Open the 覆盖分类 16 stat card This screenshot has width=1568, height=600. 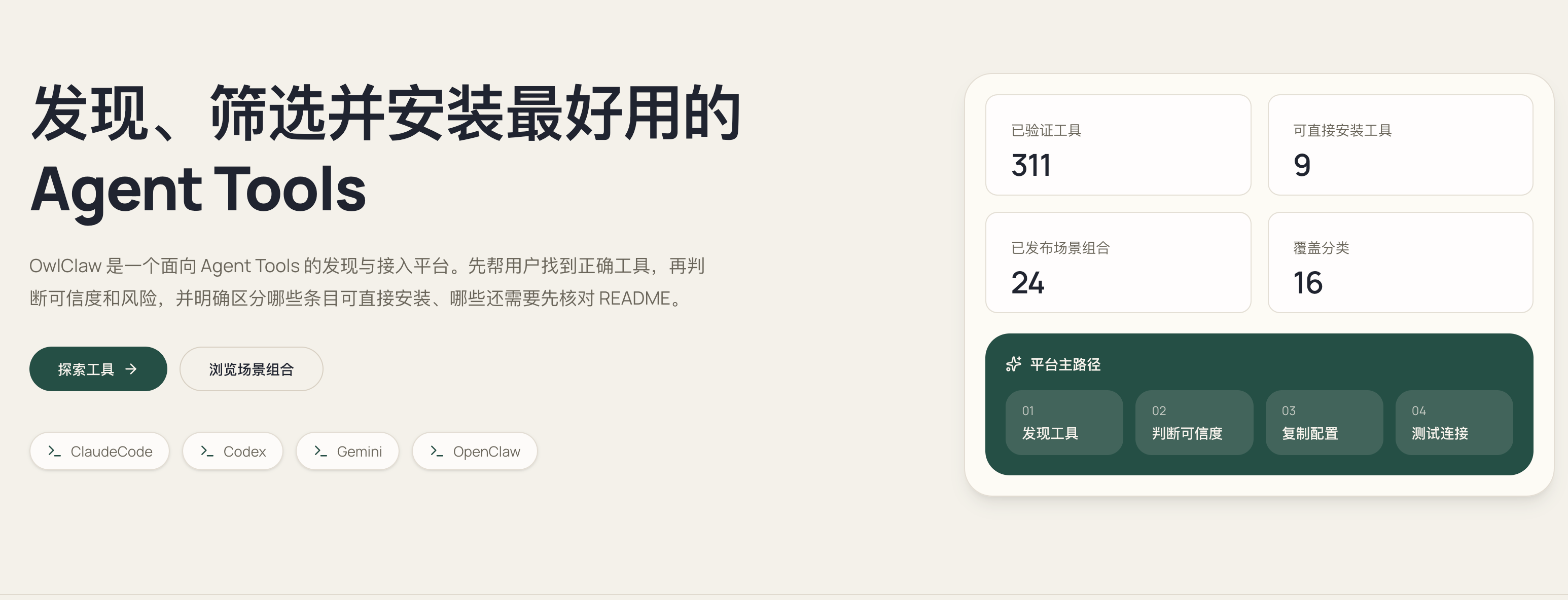pyautogui.click(x=1400, y=262)
